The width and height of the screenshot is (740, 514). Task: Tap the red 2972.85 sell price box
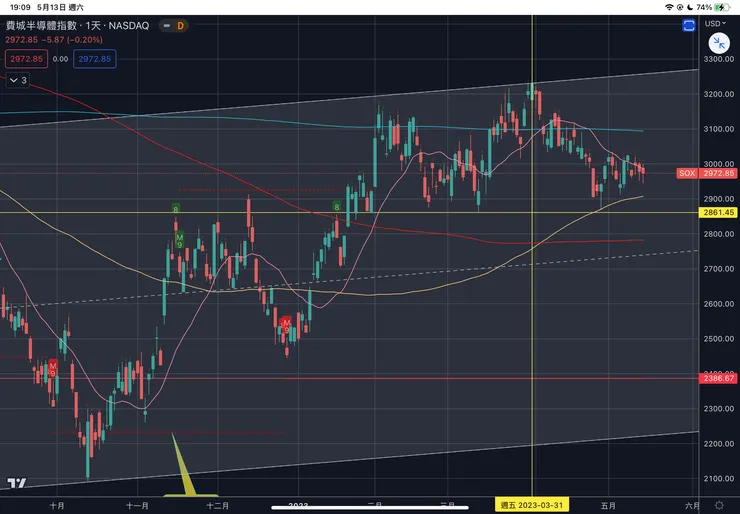point(26,59)
